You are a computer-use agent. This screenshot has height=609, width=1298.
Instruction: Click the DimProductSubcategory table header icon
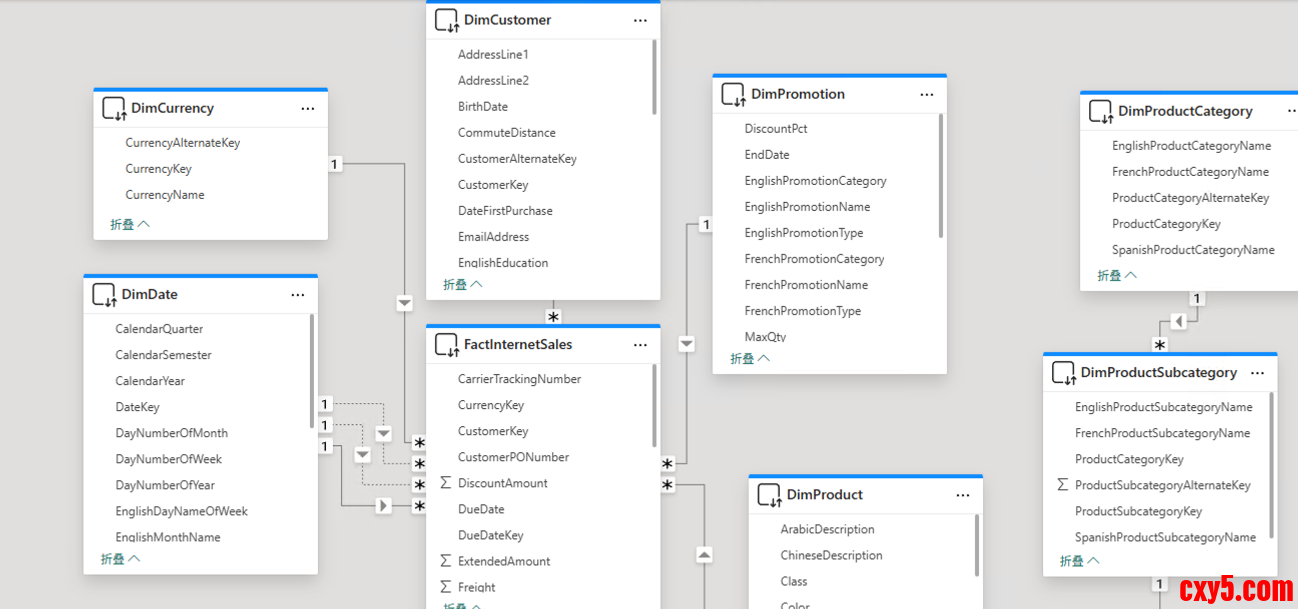tap(1063, 373)
